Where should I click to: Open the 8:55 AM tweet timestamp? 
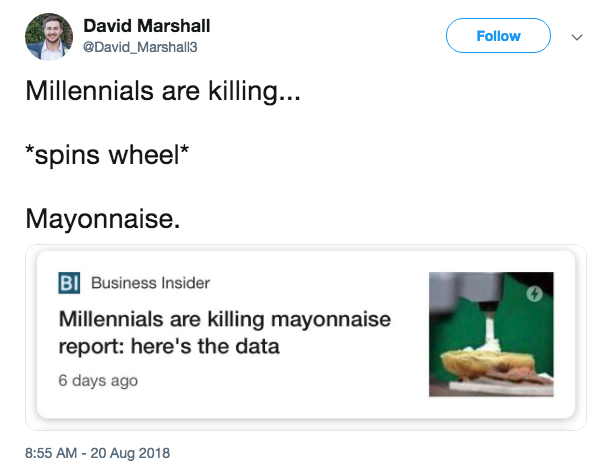click(x=53, y=451)
